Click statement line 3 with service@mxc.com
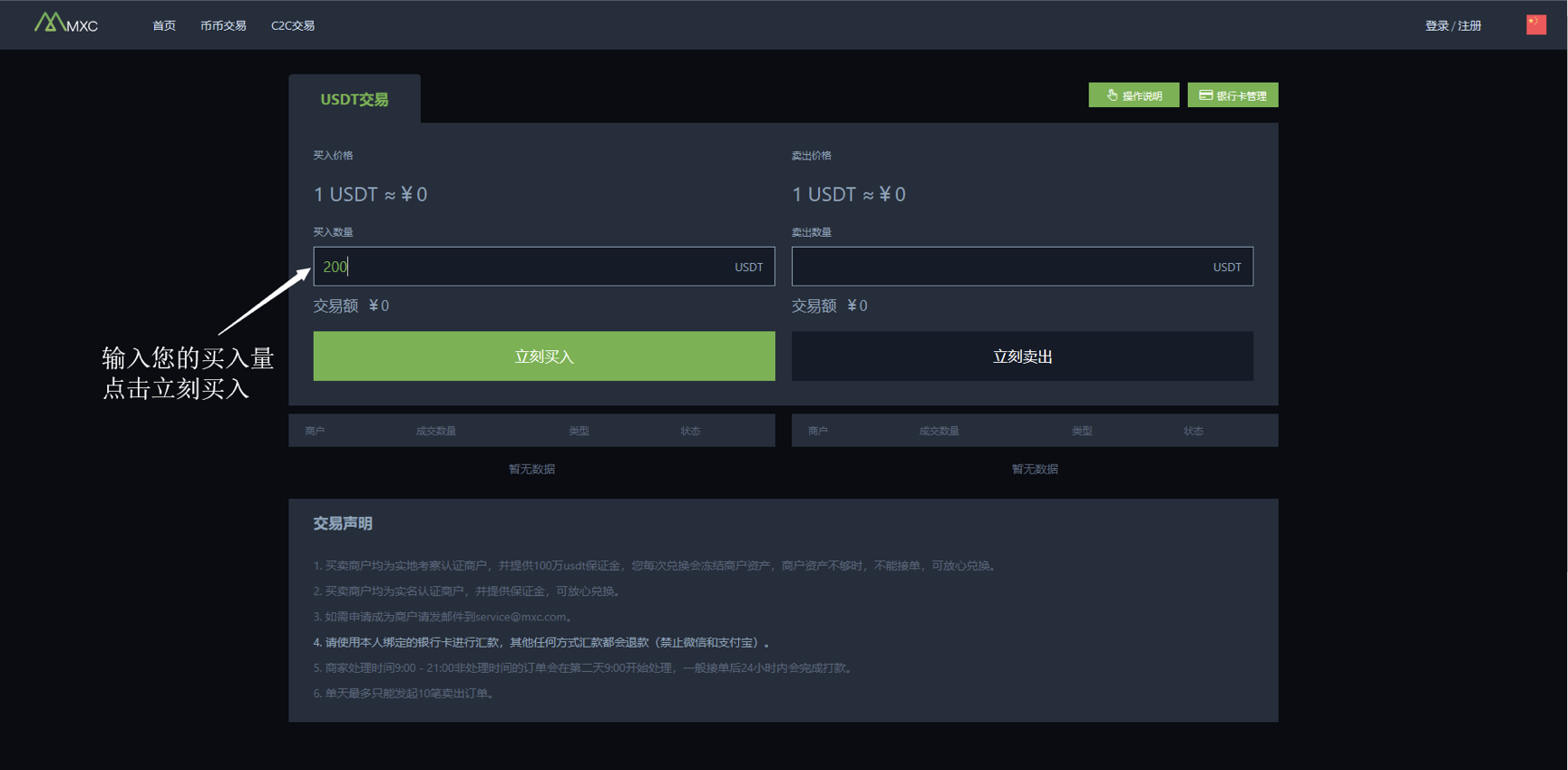 tap(443, 617)
